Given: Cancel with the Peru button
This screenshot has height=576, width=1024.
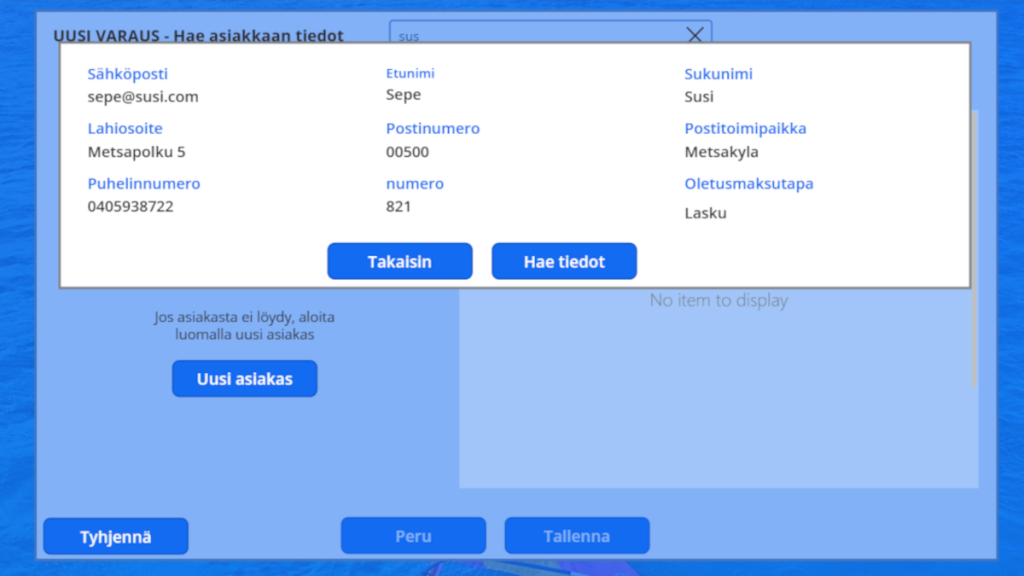Looking at the screenshot, I should (413, 536).
